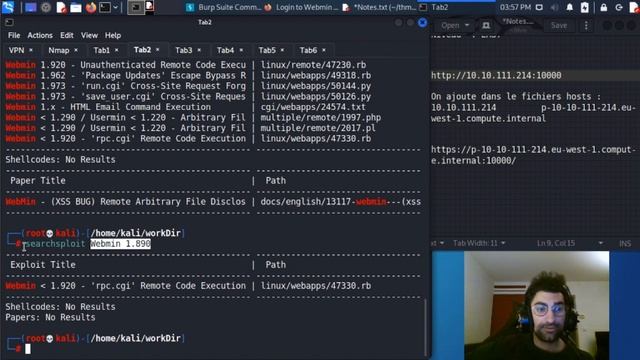The height and width of the screenshot is (360, 640).
Task: Click the 'On ajoute dans le fichiers hosts' line
Action: point(516,97)
